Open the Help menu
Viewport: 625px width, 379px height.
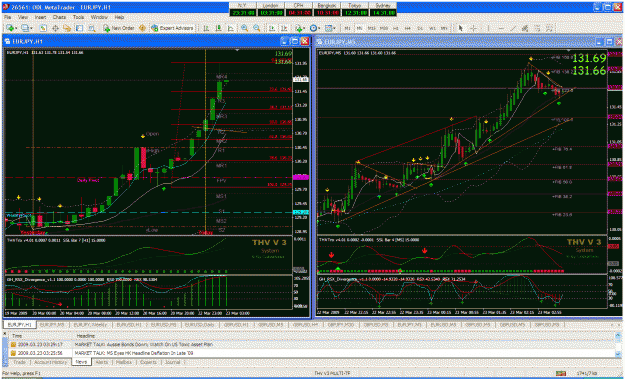point(119,18)
